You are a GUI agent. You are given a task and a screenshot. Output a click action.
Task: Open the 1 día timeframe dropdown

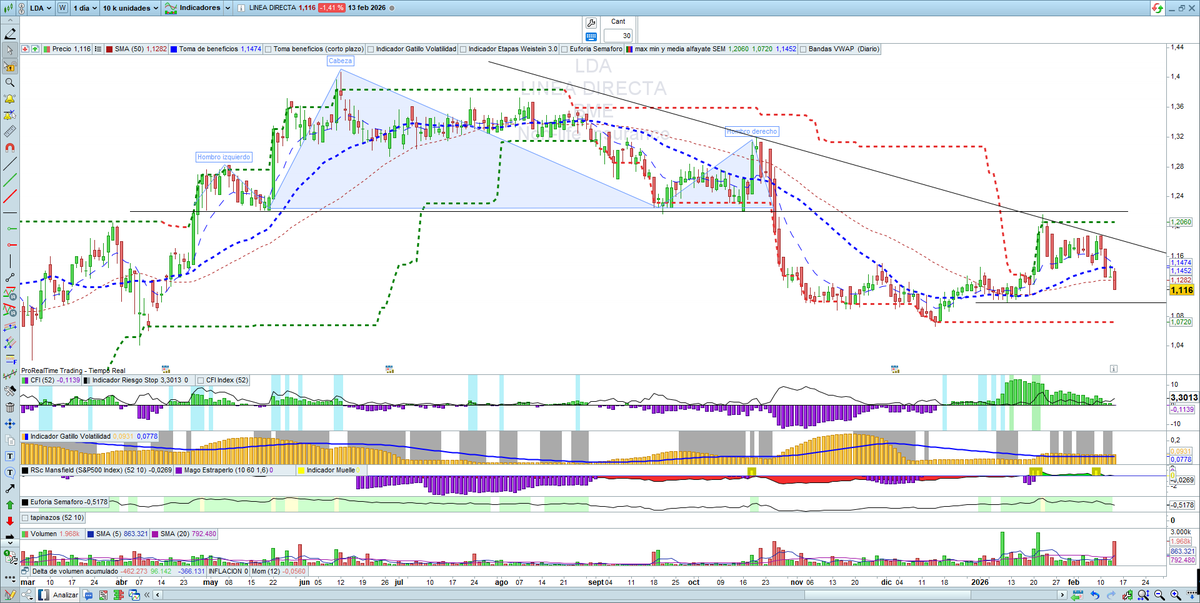click(x=85, y=8)
